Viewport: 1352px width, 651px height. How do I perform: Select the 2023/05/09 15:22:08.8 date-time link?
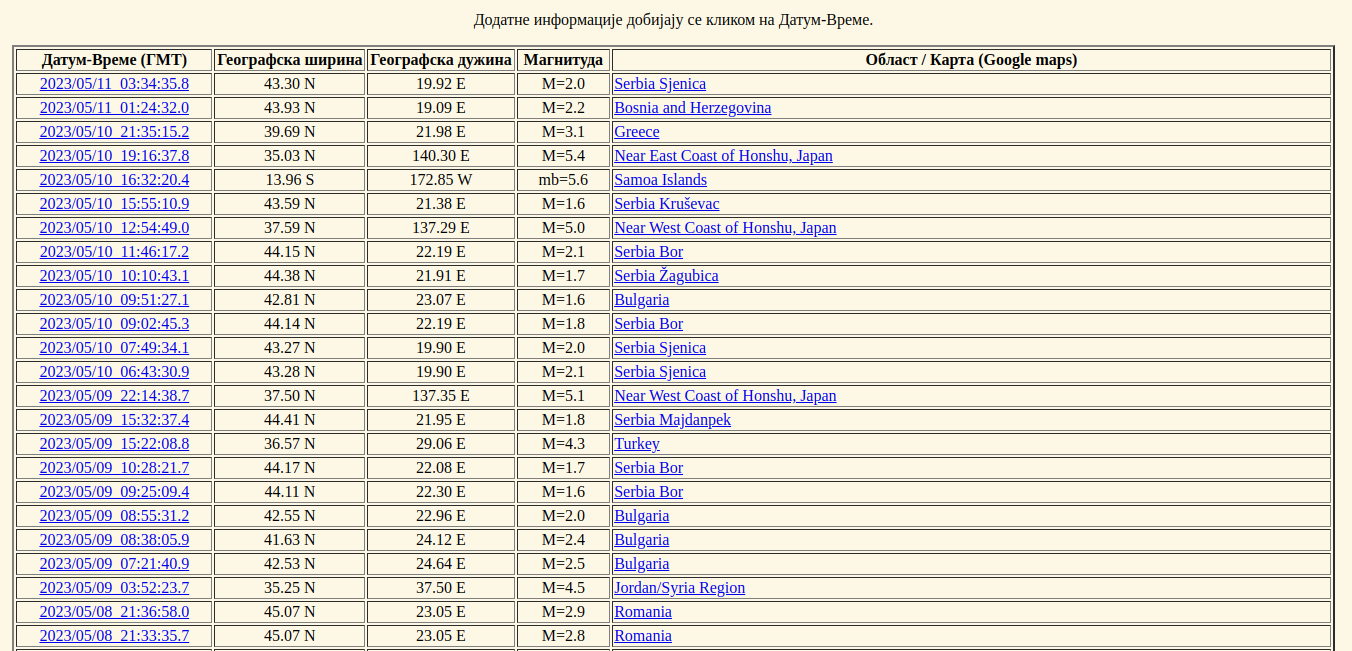tap(114, 444)
